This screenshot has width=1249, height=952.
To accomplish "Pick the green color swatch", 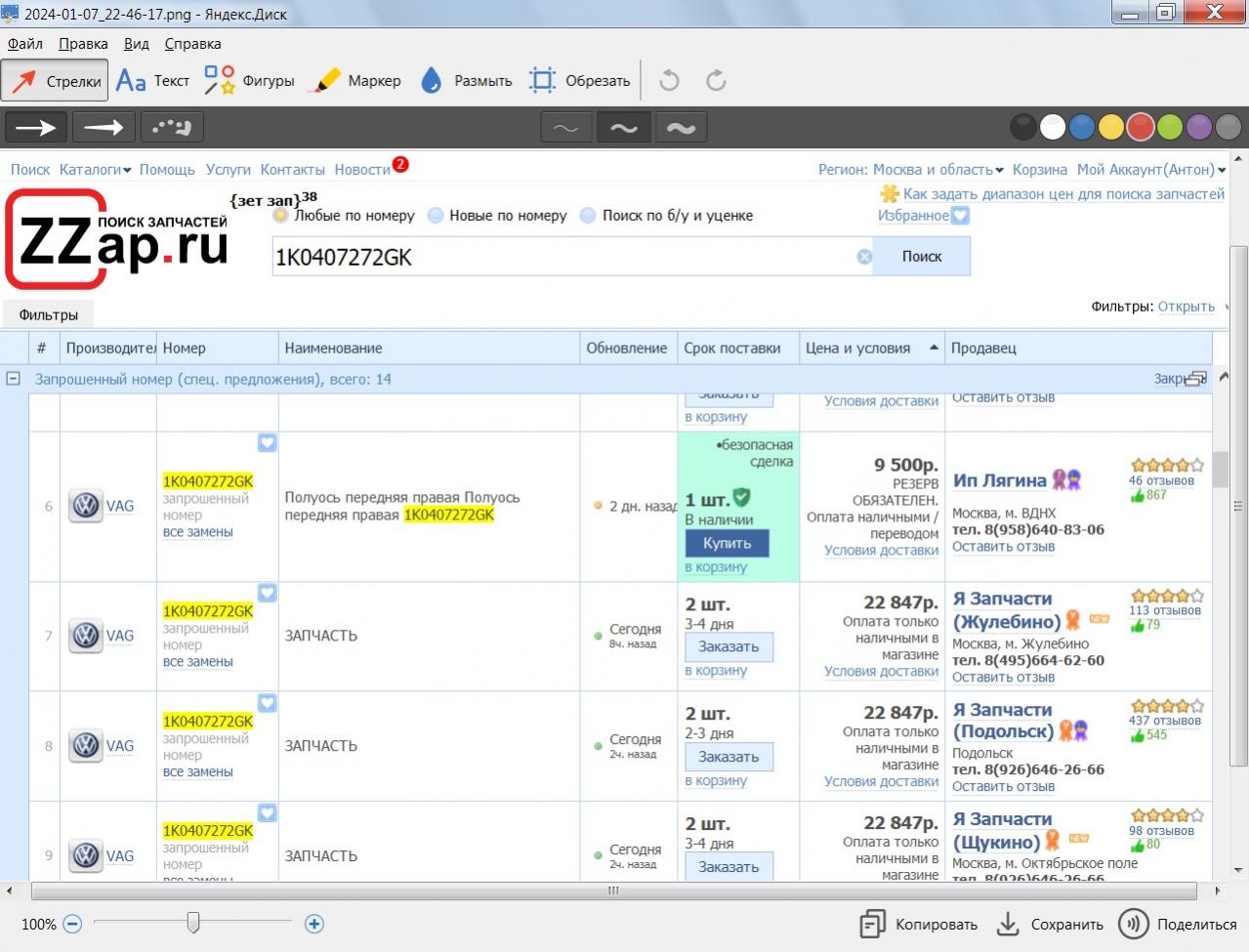I will (x=1170, y=127).
